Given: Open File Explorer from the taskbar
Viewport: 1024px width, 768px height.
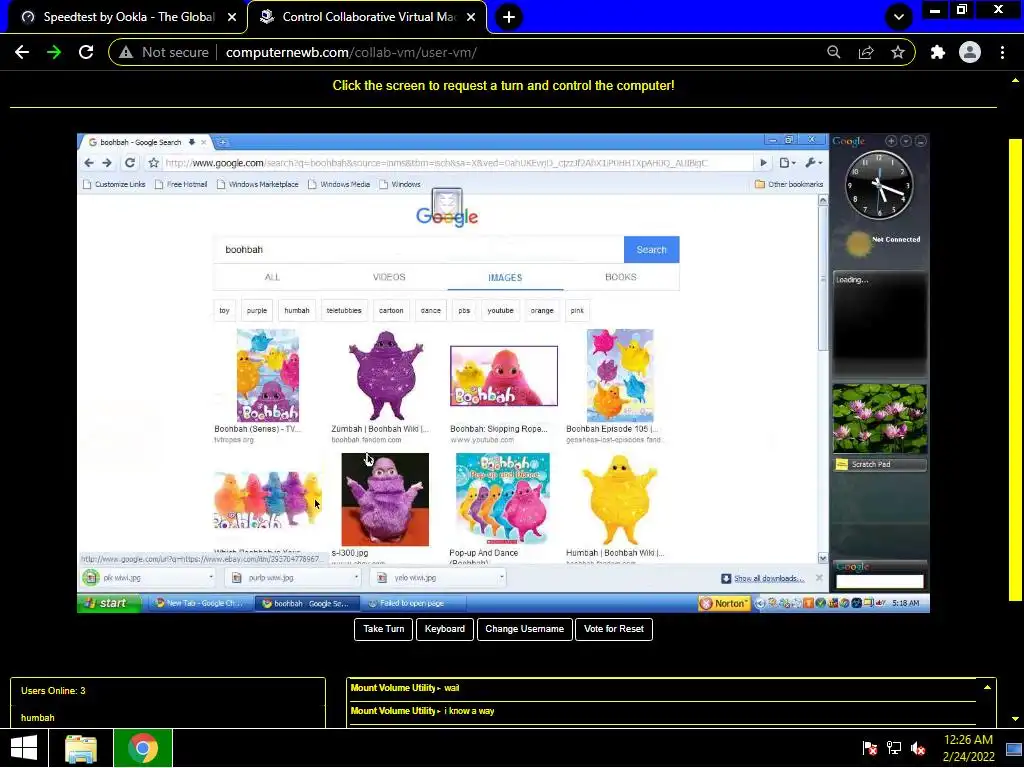Looking at the screenshot, I should click(82, 748).
